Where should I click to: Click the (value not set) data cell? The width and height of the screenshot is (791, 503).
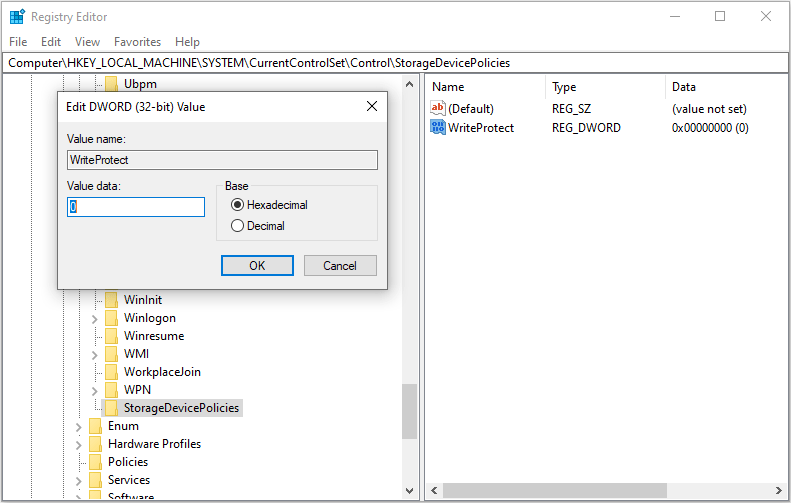(x=709, y=108)
